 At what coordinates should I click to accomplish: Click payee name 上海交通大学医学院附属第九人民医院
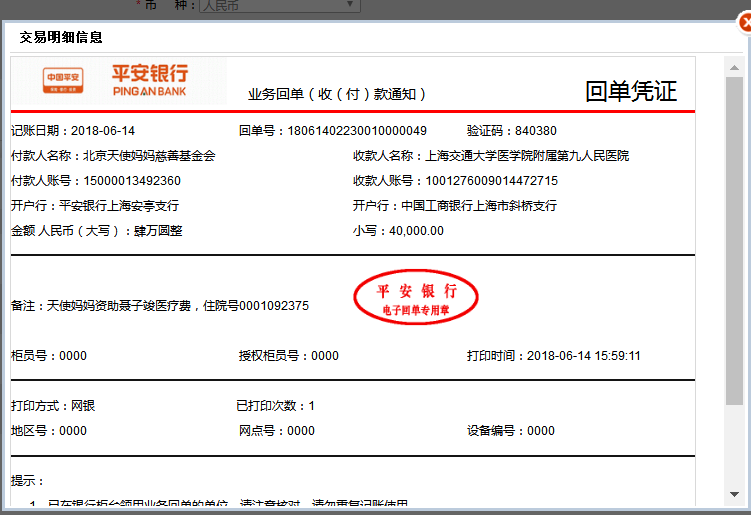(x=527, y=156)
